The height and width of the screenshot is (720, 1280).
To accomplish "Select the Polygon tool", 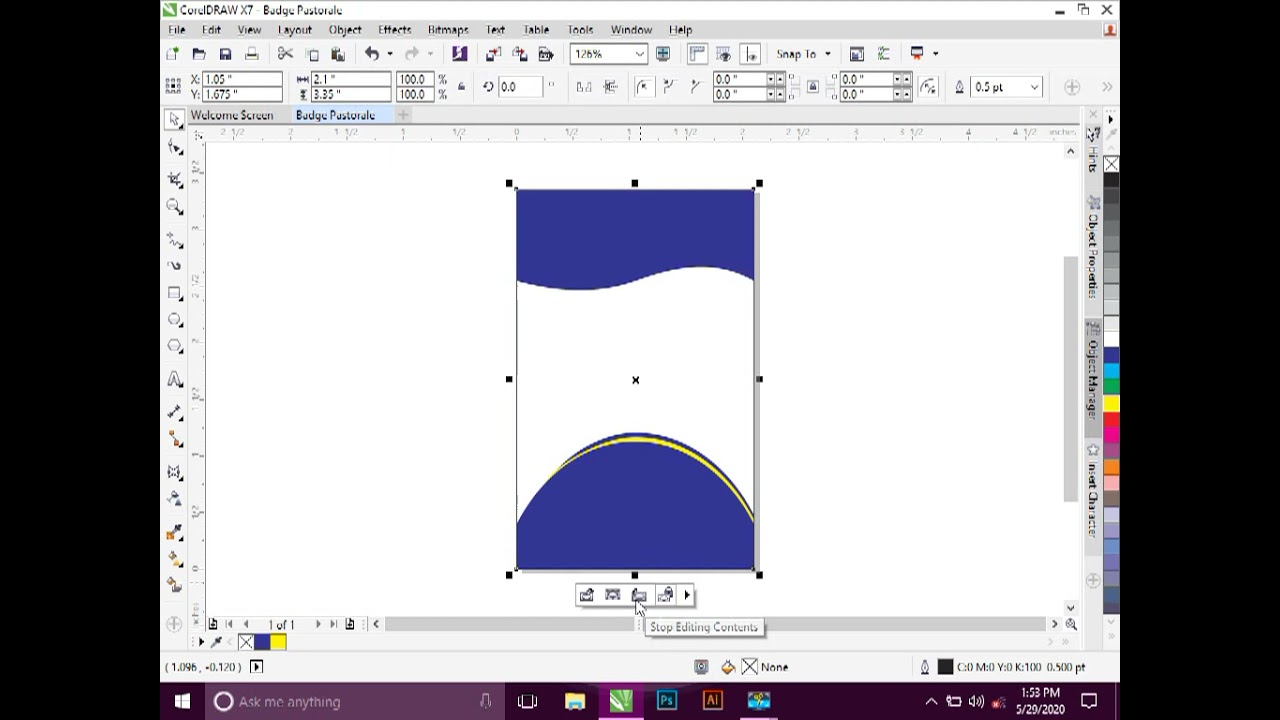I will point(175,347).
